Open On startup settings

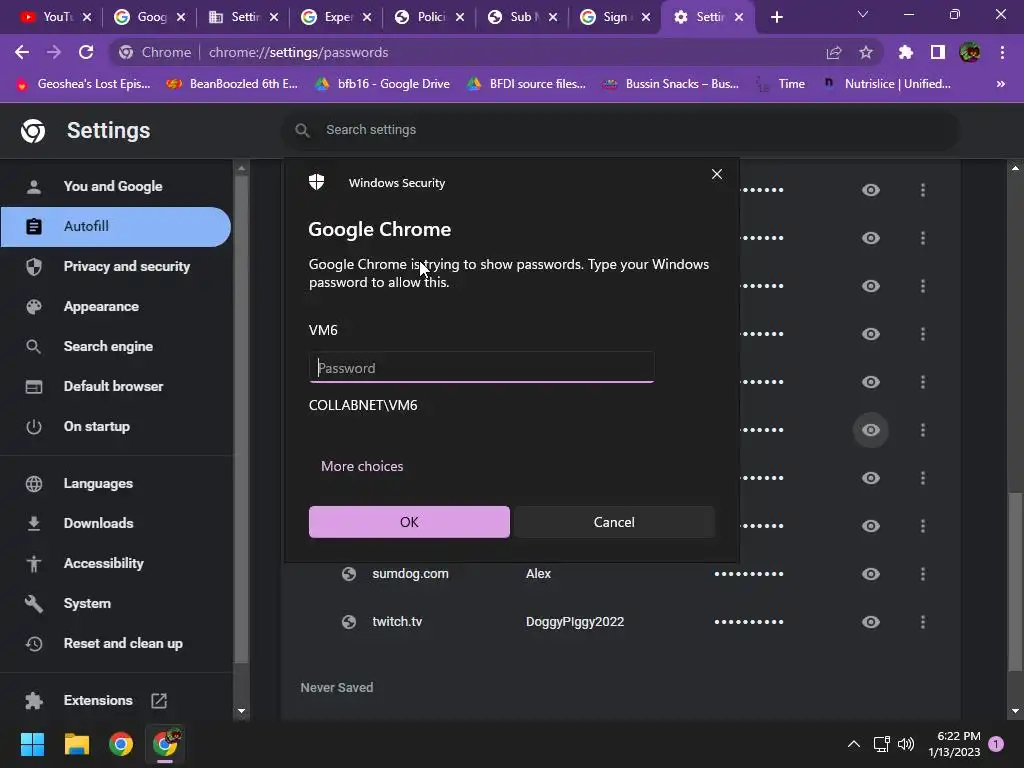tap(116, 426)
